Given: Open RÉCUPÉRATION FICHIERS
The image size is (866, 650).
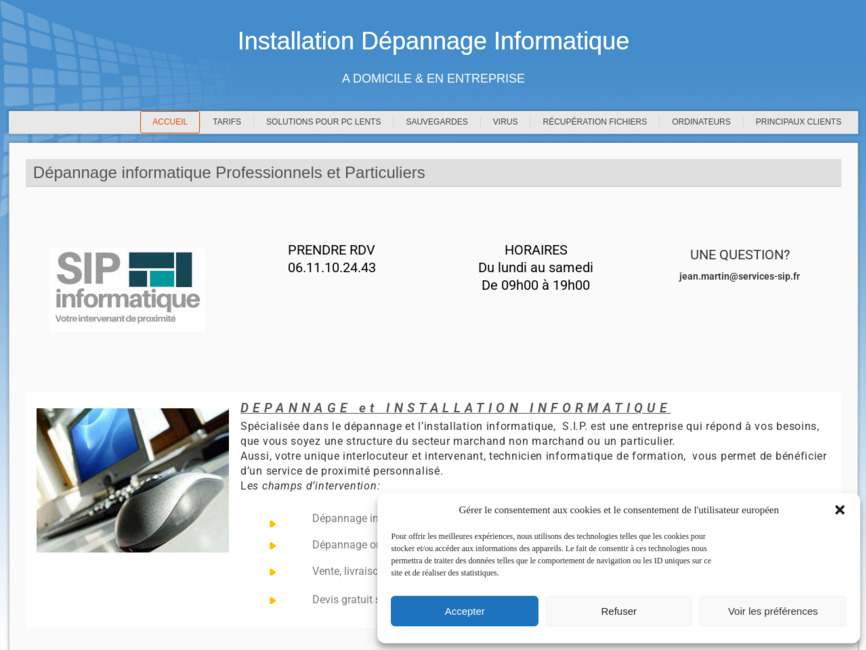Looking at the screenshot, I should click(x=596, y=121).
